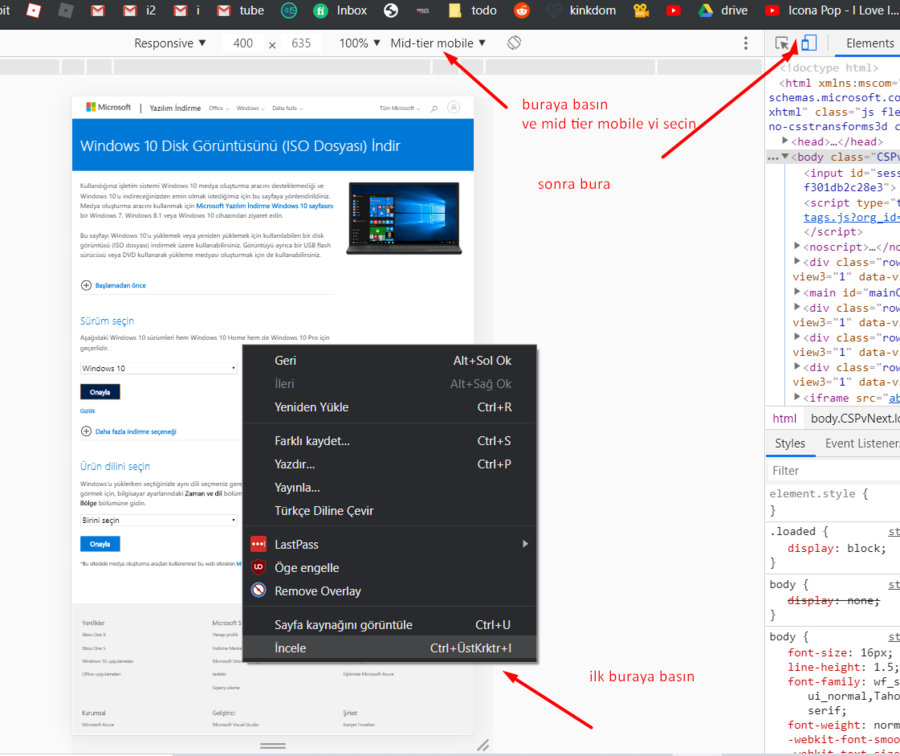
Task: Select Yeniden Yükle in context menu
Action: (389, 407)
